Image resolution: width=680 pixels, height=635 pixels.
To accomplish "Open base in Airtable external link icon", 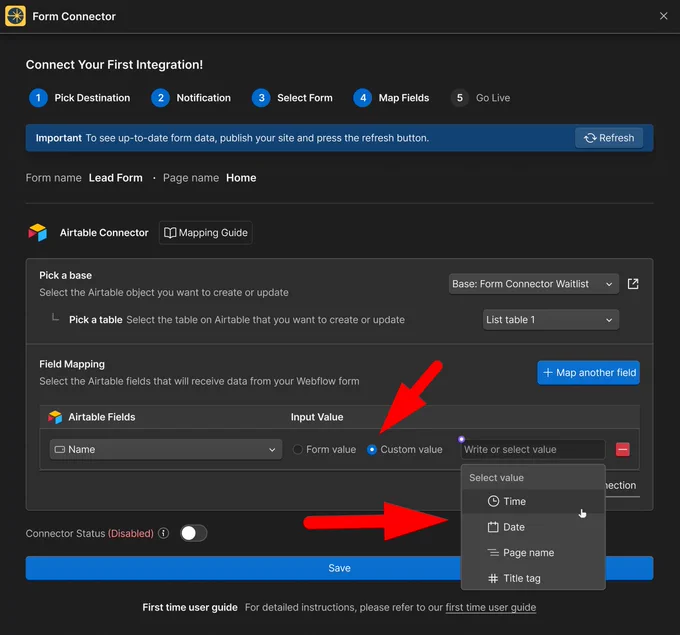I will click(x=633, y=284).
